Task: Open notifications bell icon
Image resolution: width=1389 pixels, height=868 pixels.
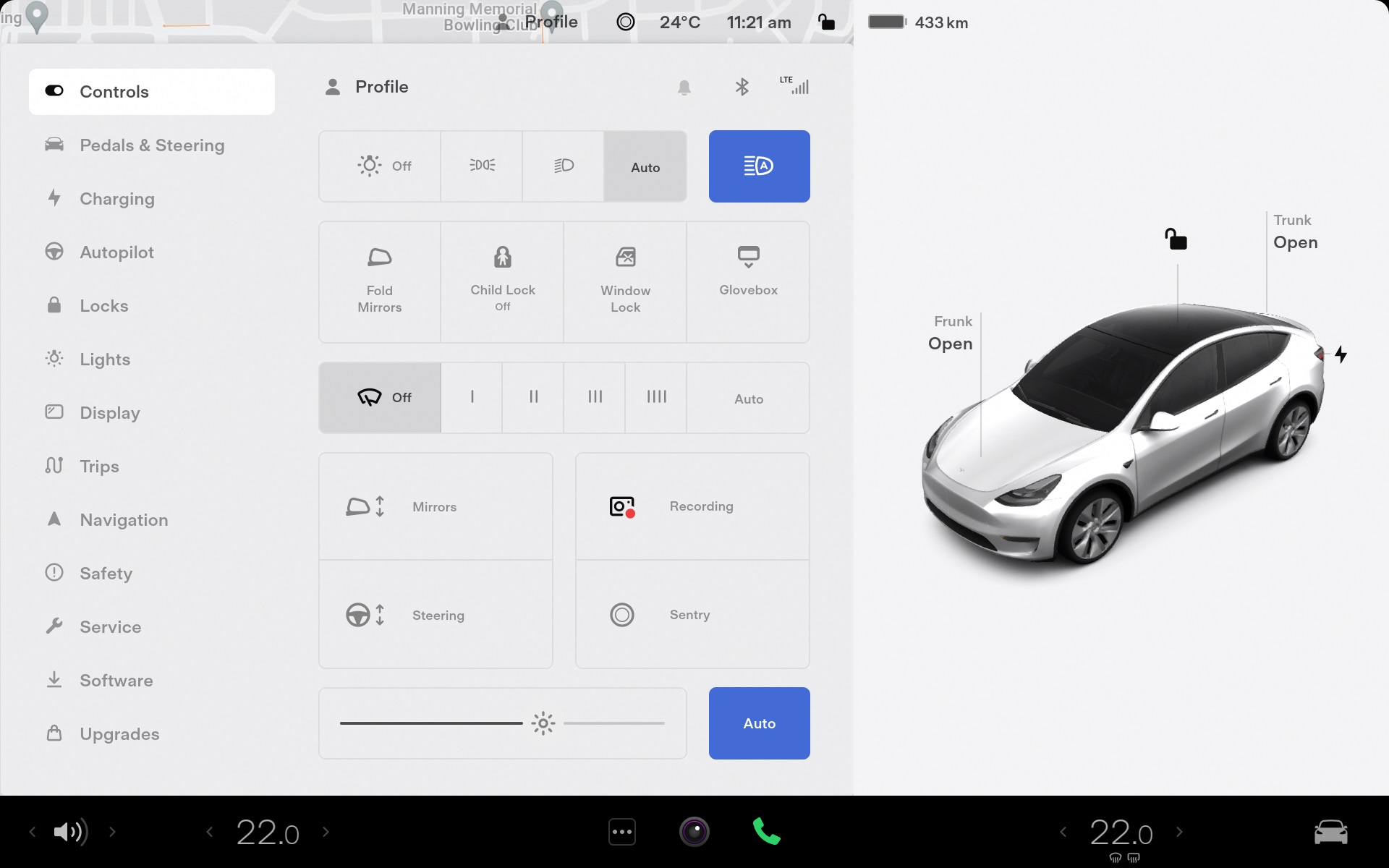Action: [x=684, y=88]
